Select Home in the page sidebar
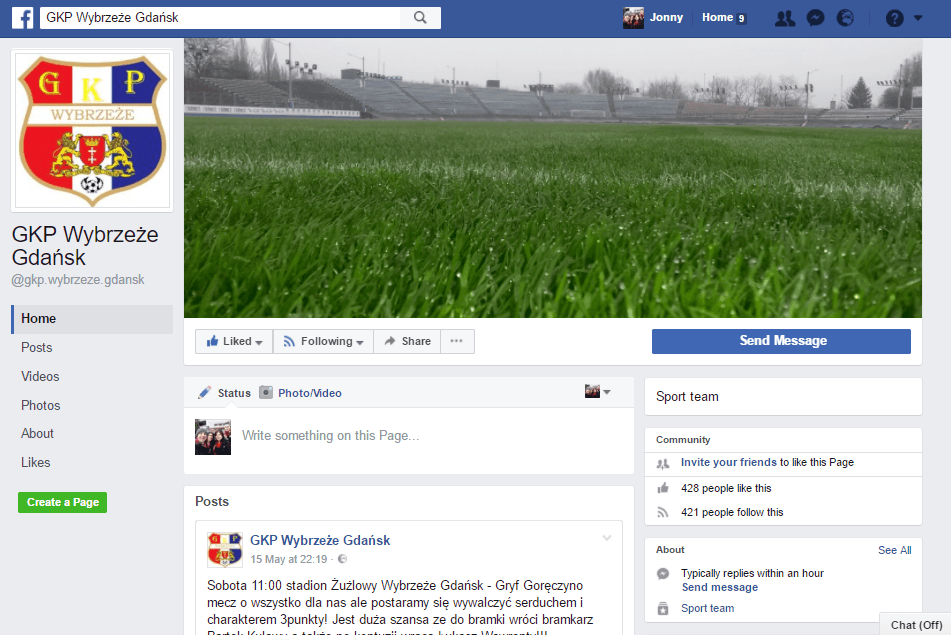Screen dimensions: 951x635 pos(92,319)
